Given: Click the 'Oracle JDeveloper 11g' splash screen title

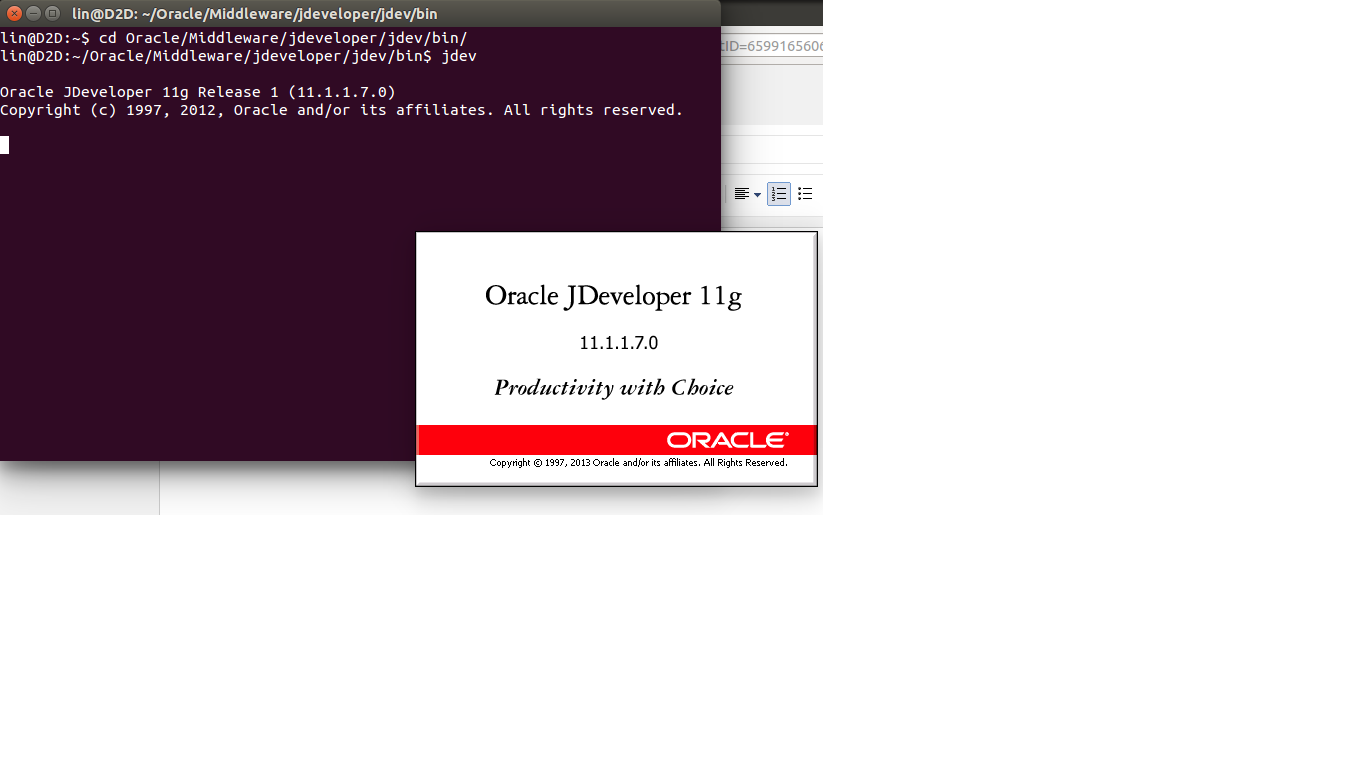Looking at the screenshot, I should [613, 297].
